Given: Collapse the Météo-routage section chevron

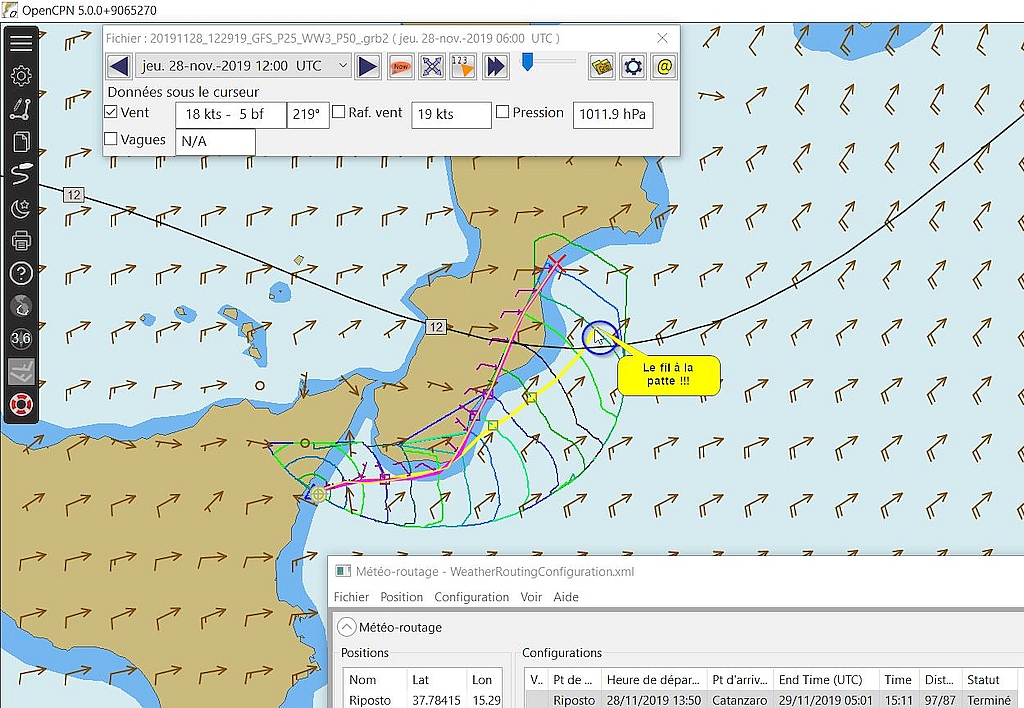Looking at the screenshot, I should tap(346, 627).
